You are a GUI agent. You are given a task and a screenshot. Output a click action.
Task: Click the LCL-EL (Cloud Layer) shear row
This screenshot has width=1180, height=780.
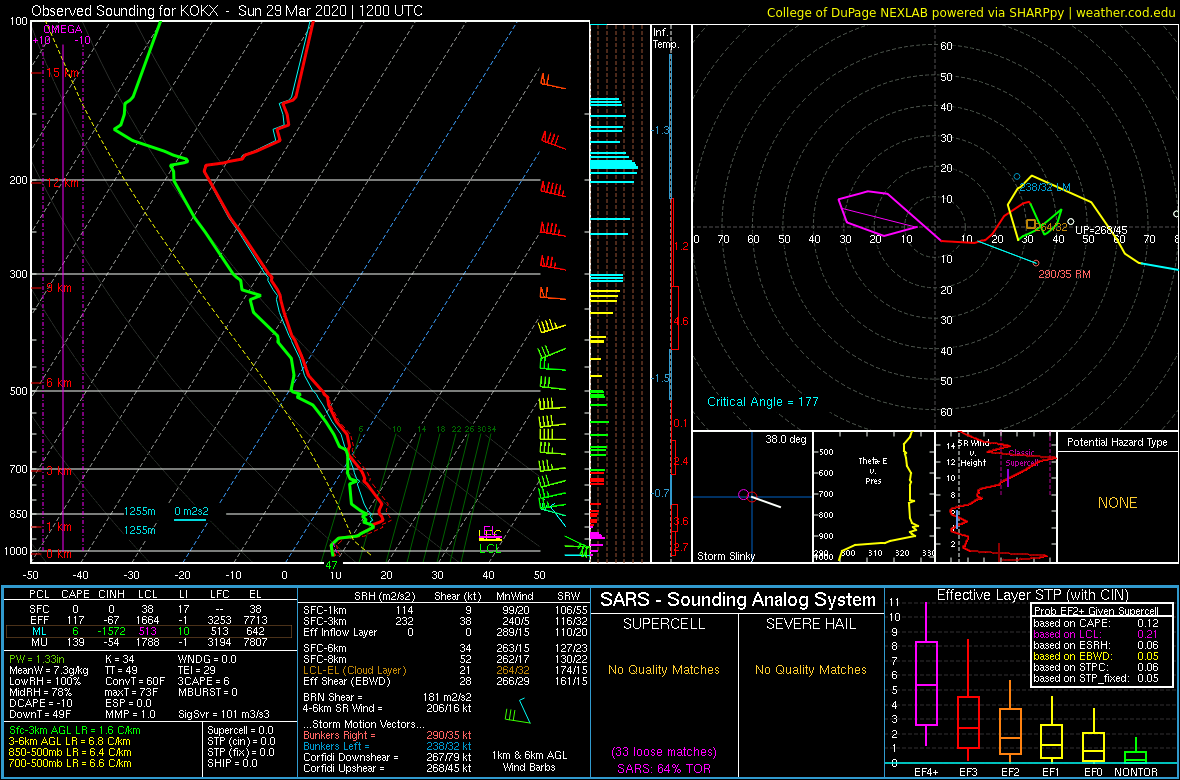tap(447, 670)
